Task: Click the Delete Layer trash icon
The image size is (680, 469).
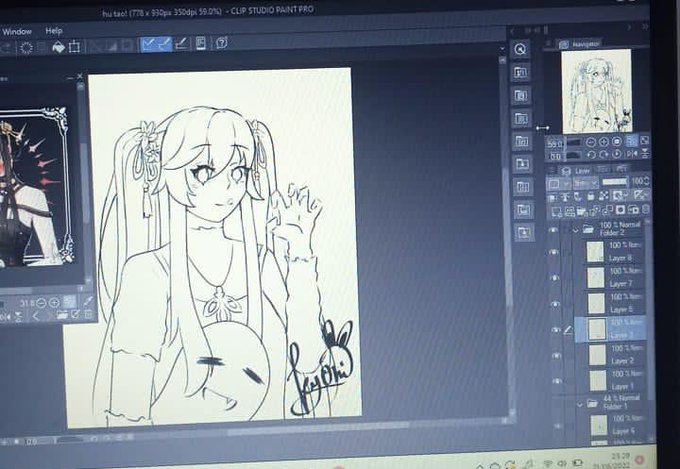Action: click(x=646, y=209)
